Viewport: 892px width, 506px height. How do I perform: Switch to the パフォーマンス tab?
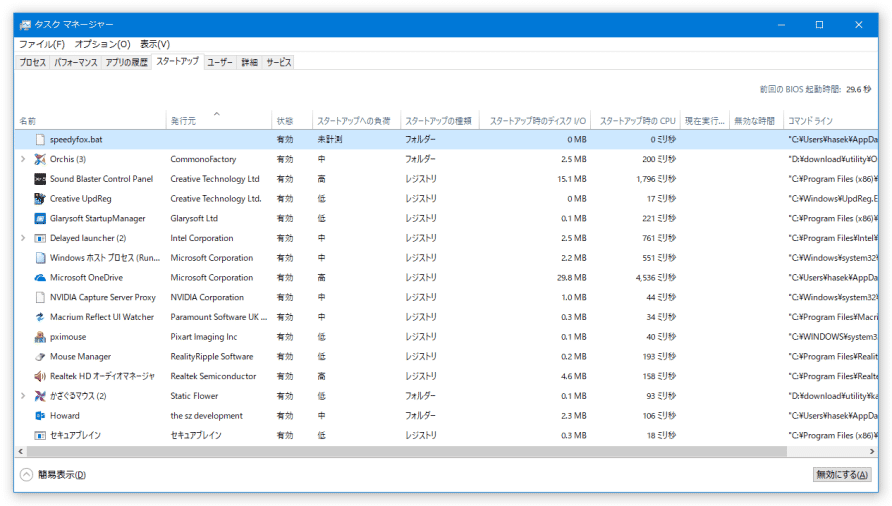76,63
